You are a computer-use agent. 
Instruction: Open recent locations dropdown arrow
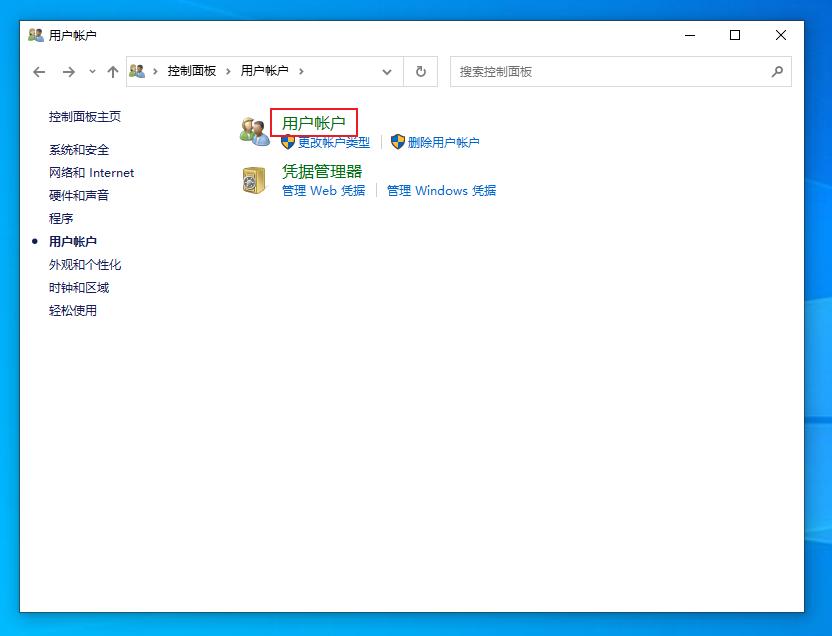click(x=92, y=72)
